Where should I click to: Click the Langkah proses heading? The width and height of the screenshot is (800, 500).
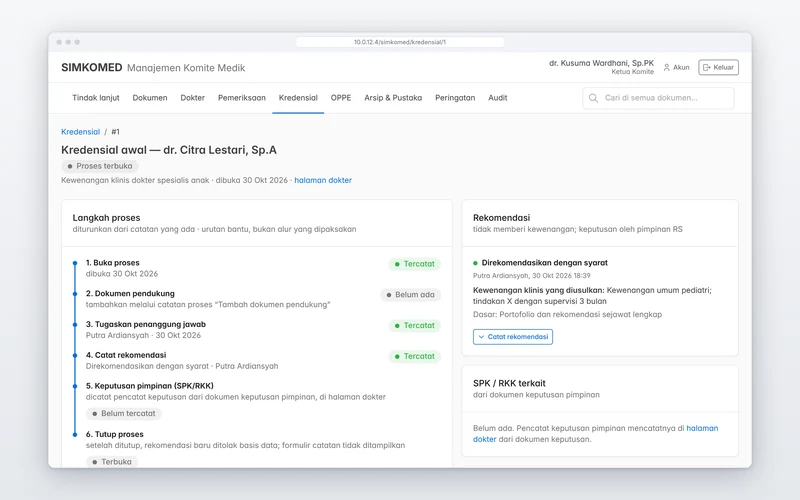106,218
